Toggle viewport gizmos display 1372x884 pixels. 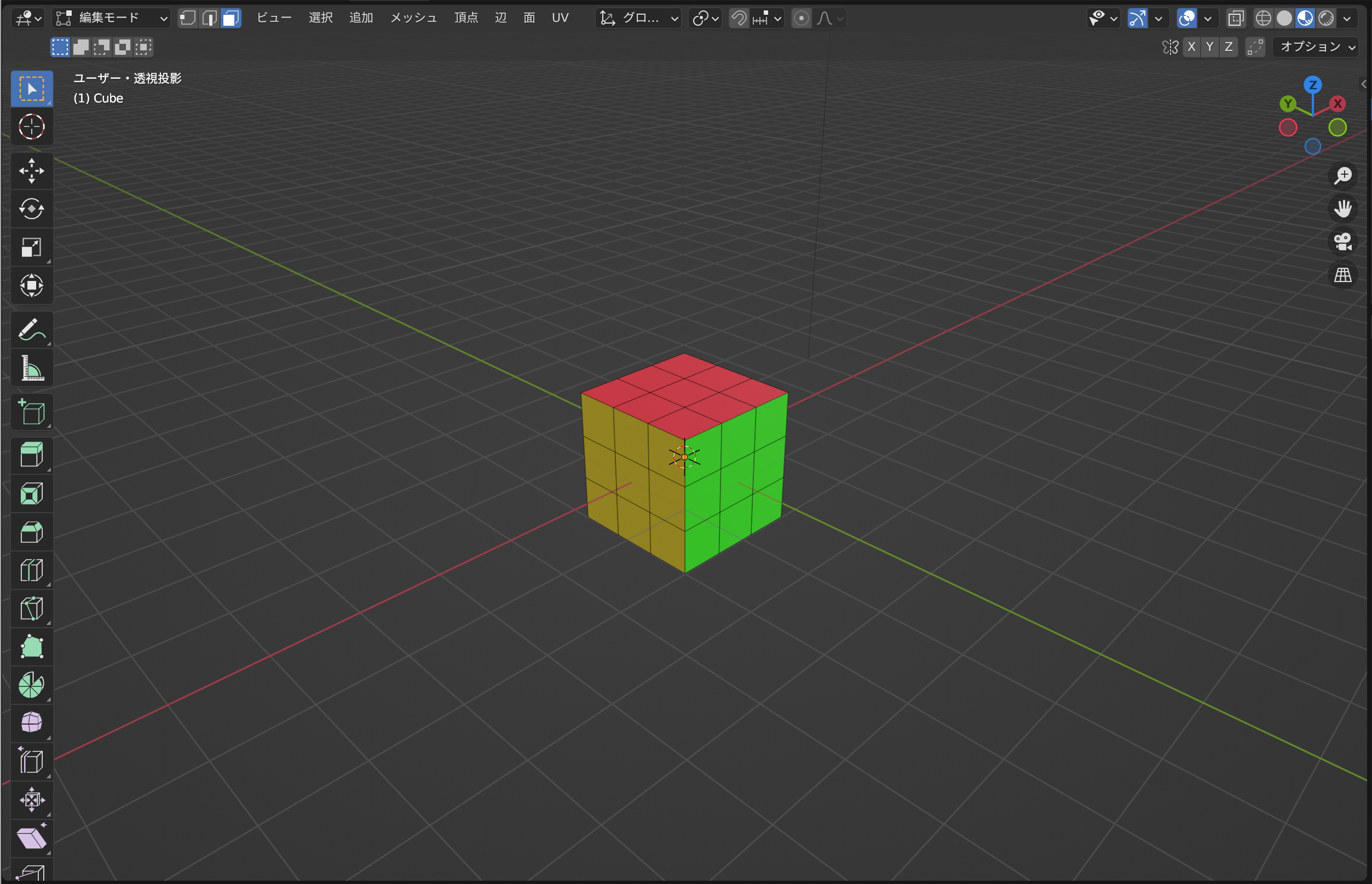(1137, 19)
